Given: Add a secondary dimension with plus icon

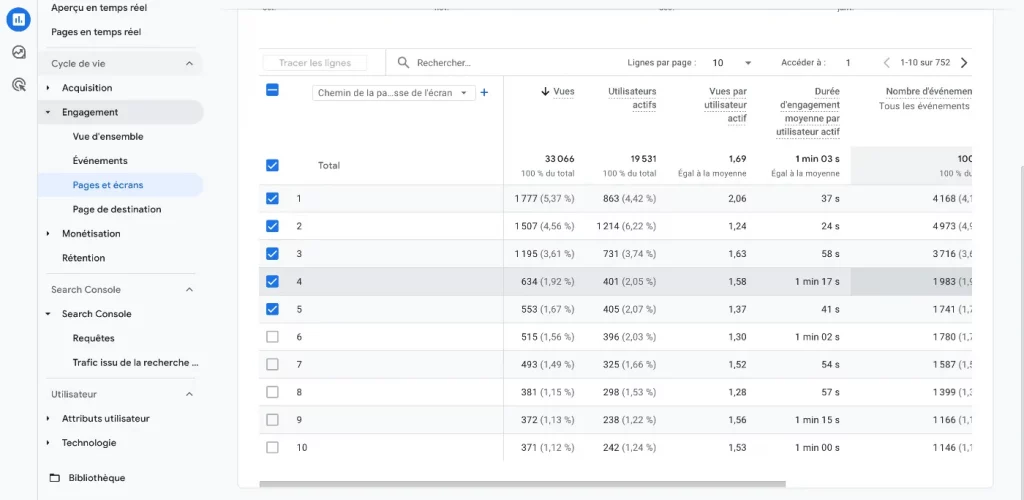Looking at the screenshot, I should (484, 93).
